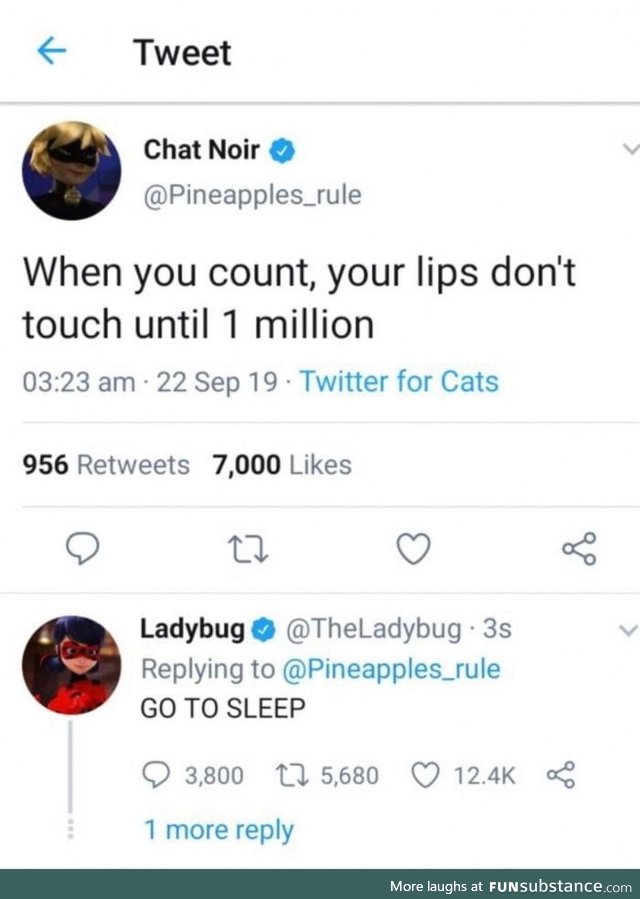This screenshot has width=640, height=899.
Task: Like Ladybug's reply
Action: (428, 775)
